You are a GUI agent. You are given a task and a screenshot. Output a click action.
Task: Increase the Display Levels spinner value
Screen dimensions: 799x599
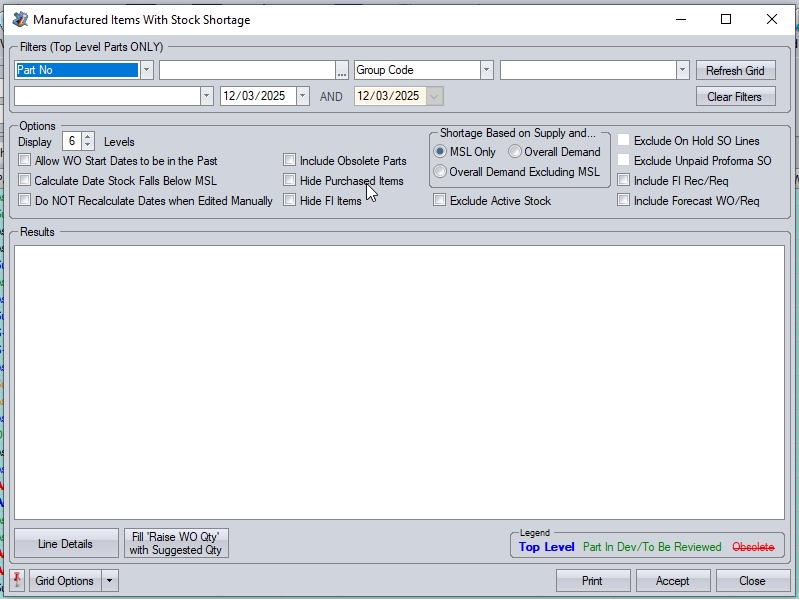click(x=88, y=138)
